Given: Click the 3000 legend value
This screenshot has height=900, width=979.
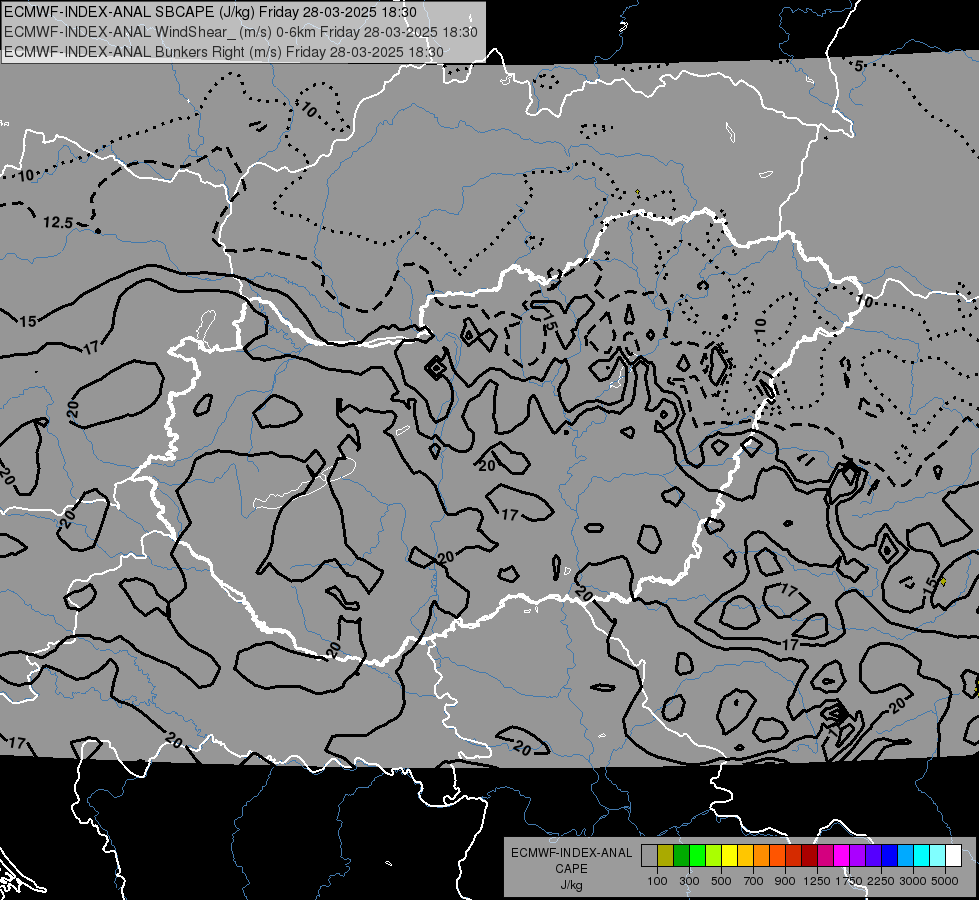Looking at the screenshot, I should pos(913,881).
